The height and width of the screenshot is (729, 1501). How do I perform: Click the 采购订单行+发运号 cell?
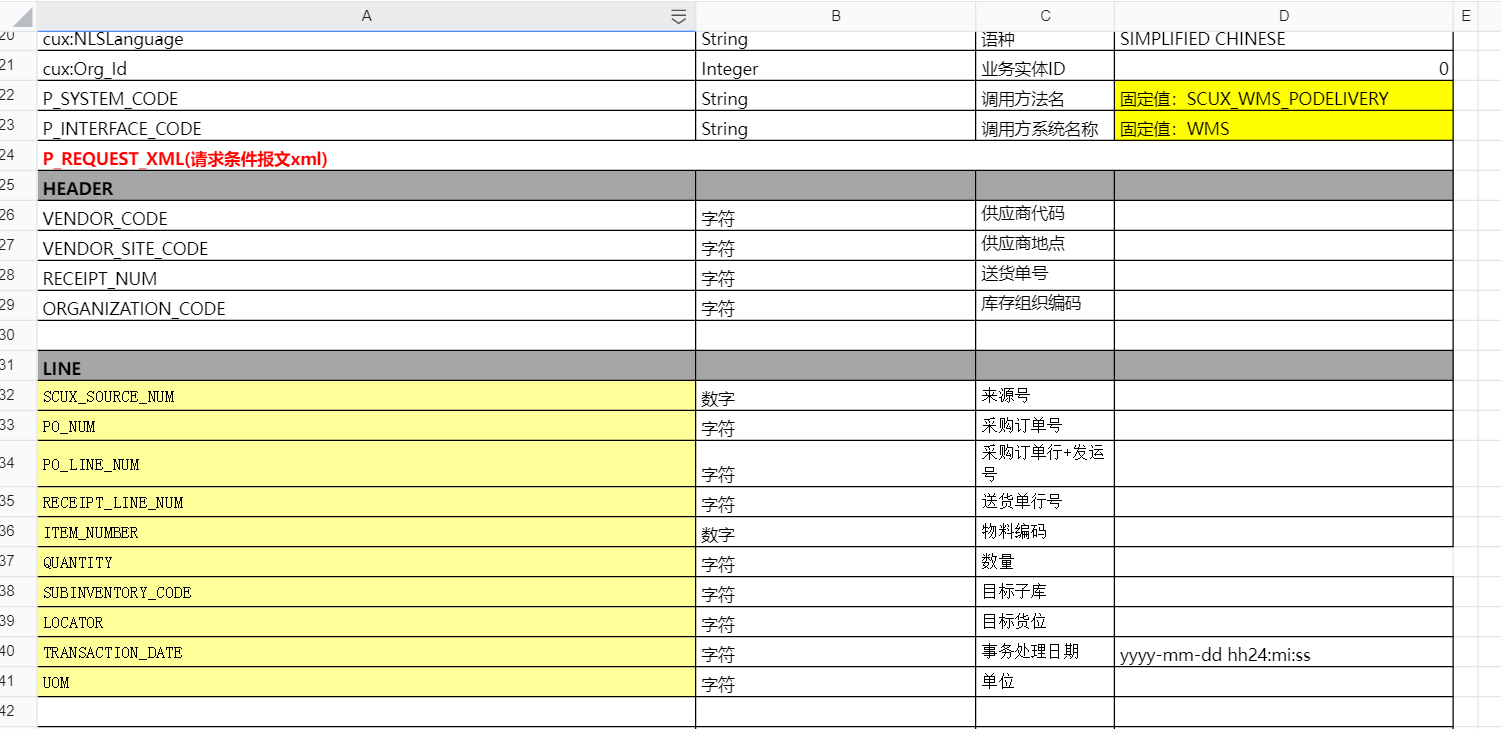(1045, 464)
